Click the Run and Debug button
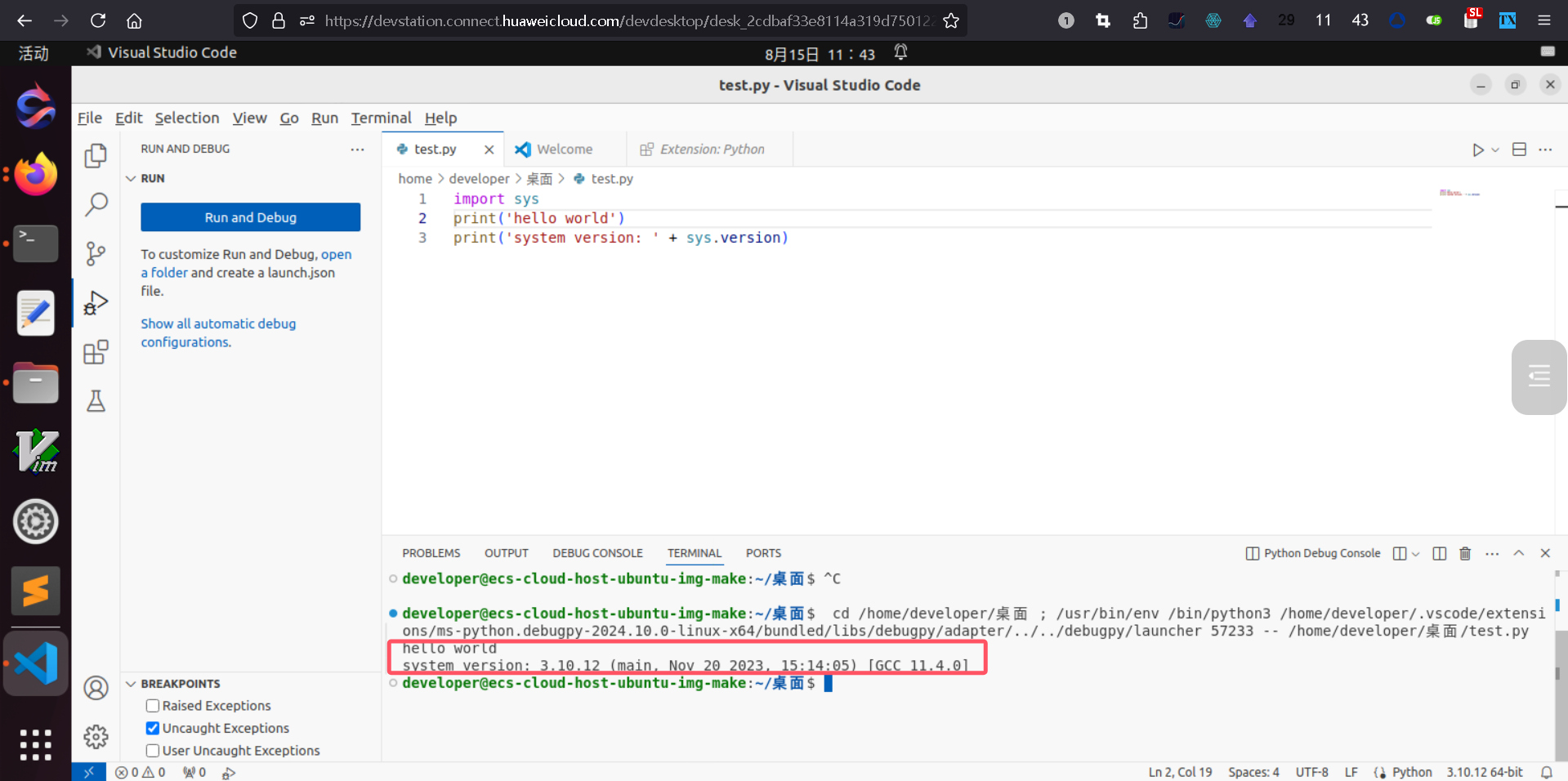The width and height of the screenshot is (1568, 781). (x=250, y=217)
